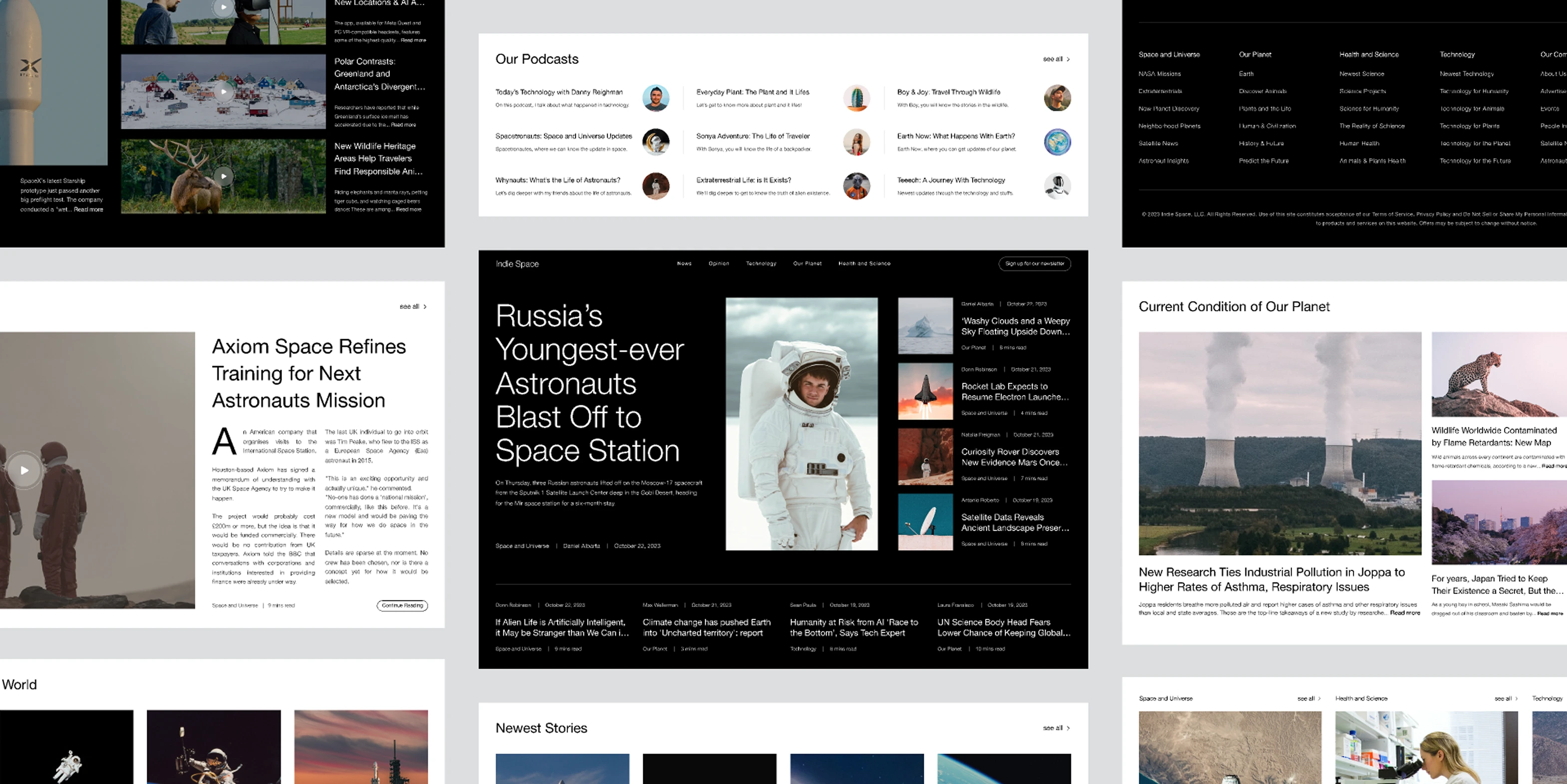
Task: Click the Everyday Plant cactus podcast icon
Action: pyautogui.click(x=856, y=98)
